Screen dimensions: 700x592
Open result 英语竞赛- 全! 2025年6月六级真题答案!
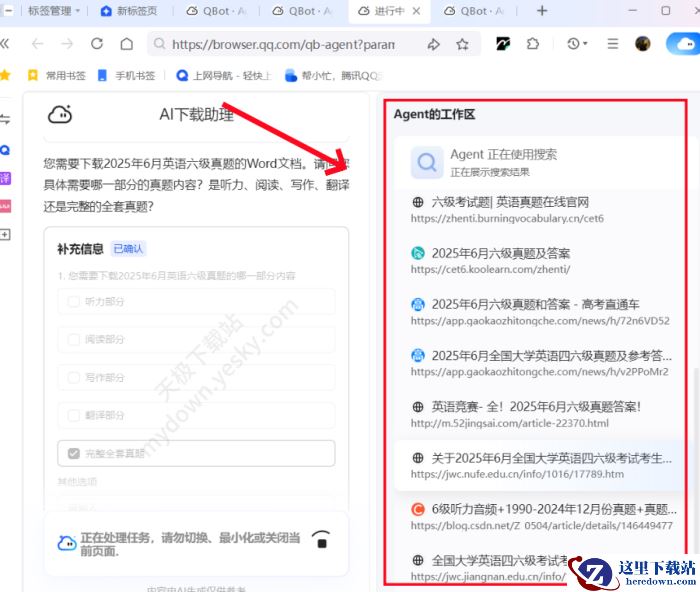(536, 407)
